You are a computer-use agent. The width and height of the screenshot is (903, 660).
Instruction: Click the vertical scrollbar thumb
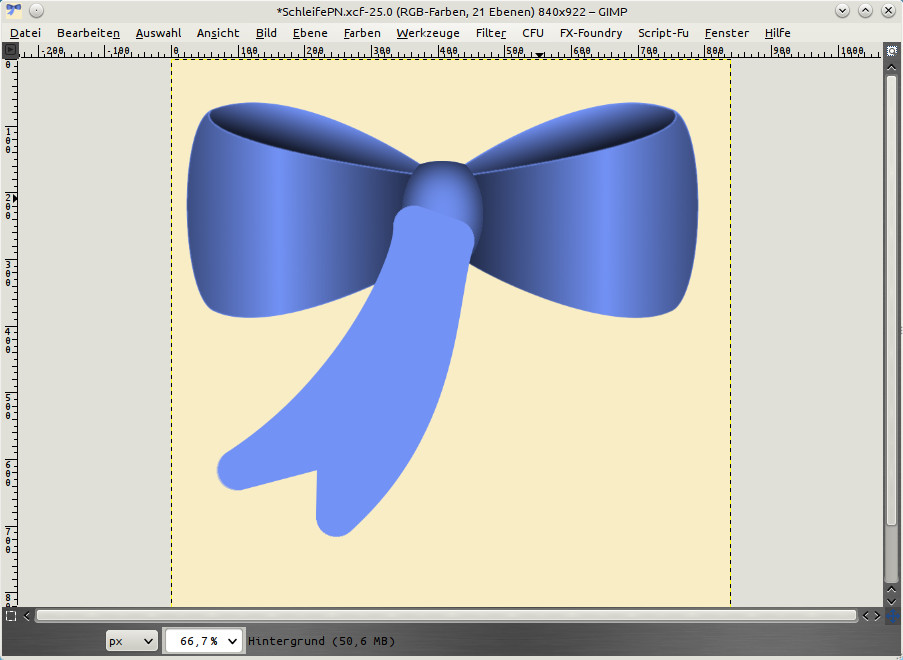(x=891, y=300)
